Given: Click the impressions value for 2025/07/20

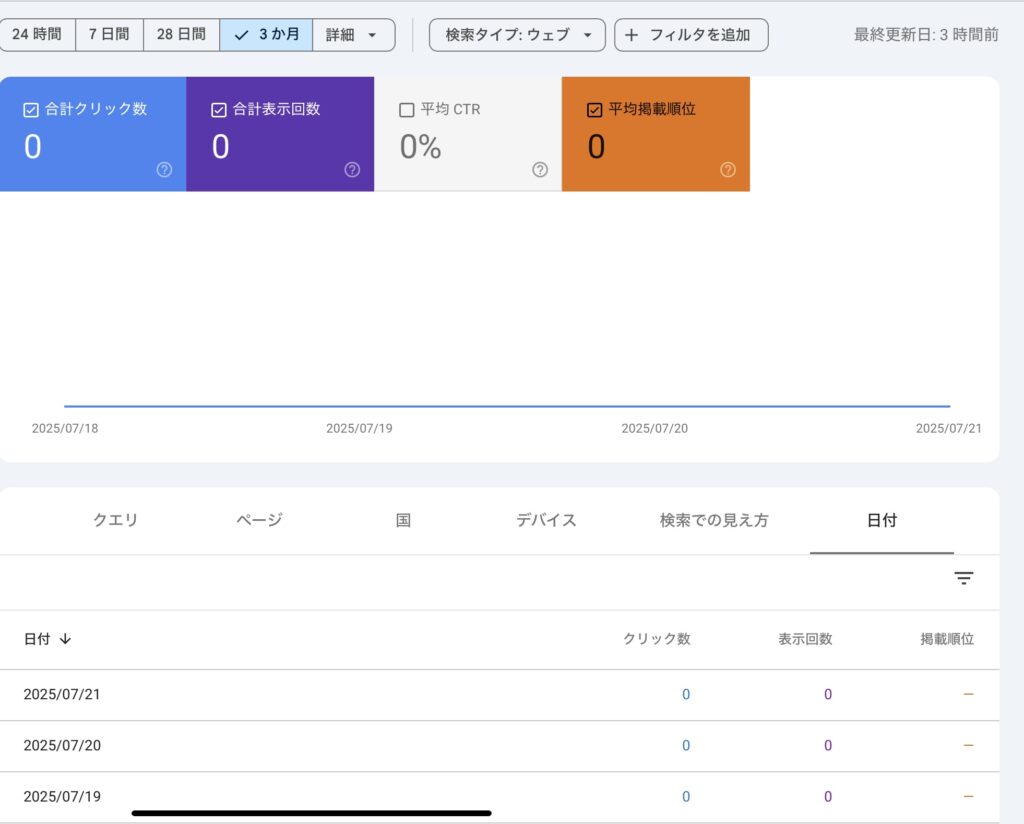Looking at the screenshot, I should point(828,745).
